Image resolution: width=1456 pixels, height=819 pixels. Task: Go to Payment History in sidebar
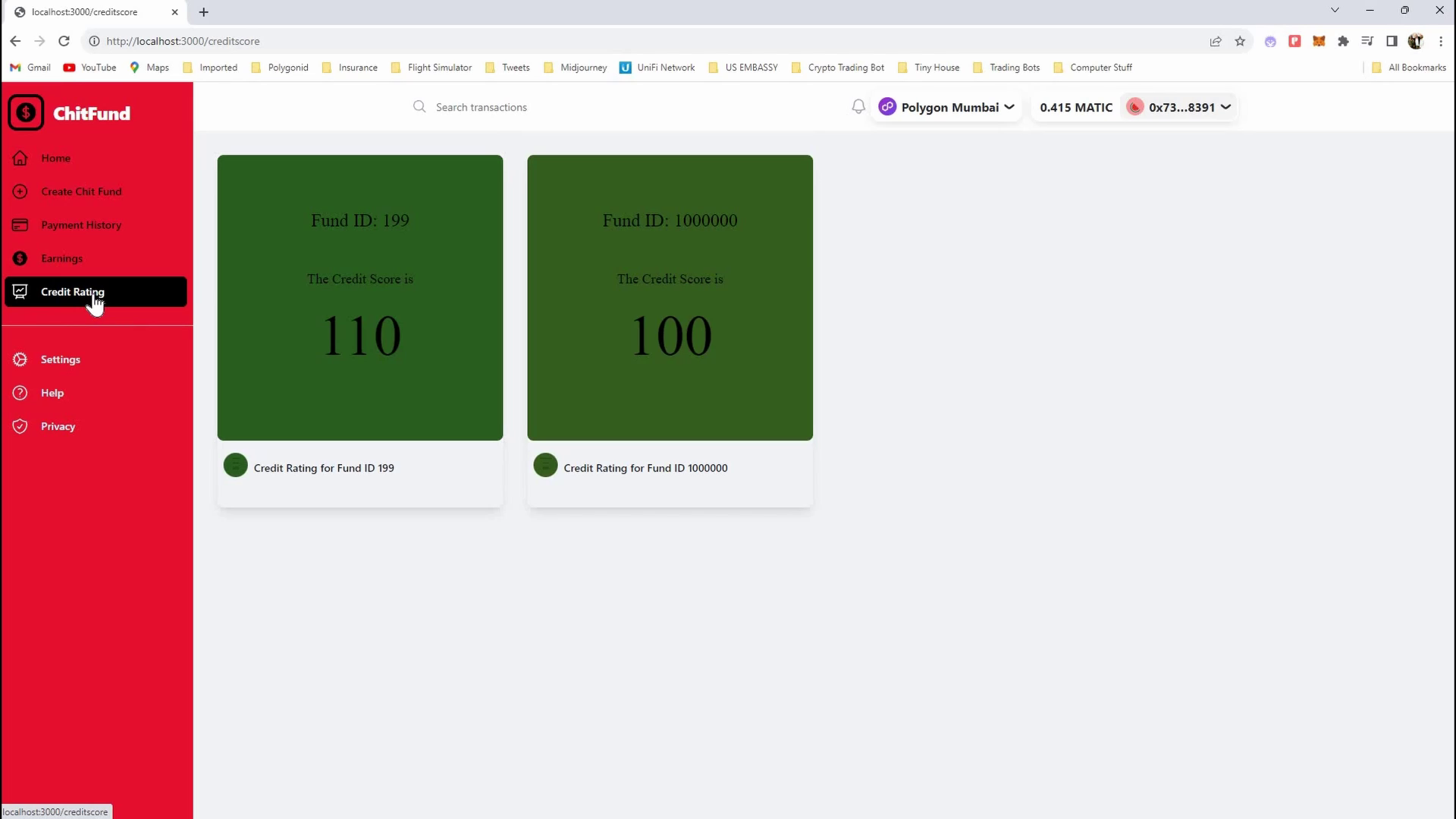pos(81,225)
